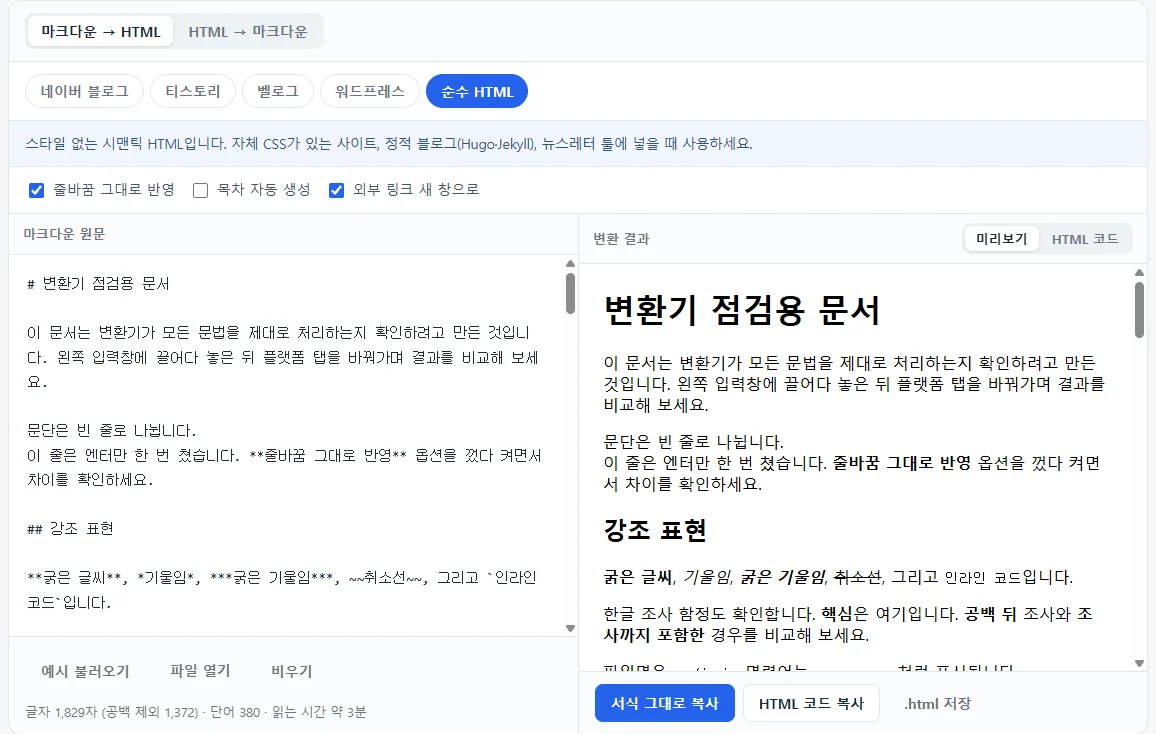Click the character count status text

tap(195, 712)
